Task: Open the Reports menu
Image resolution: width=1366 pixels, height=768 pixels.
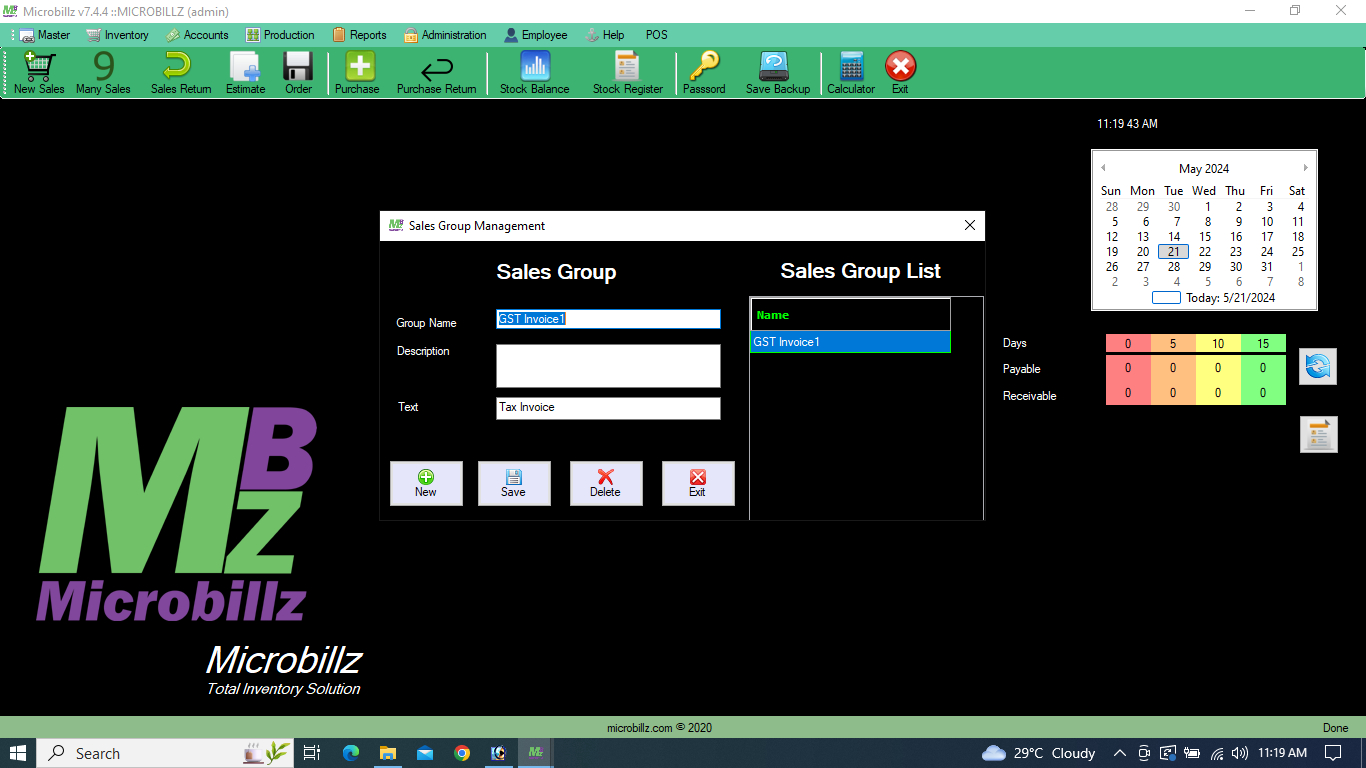Action: [x=359, y=35]
